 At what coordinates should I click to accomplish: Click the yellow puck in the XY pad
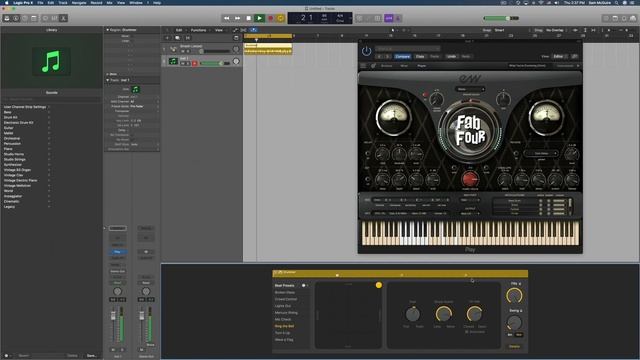click(x=379, y=285)
